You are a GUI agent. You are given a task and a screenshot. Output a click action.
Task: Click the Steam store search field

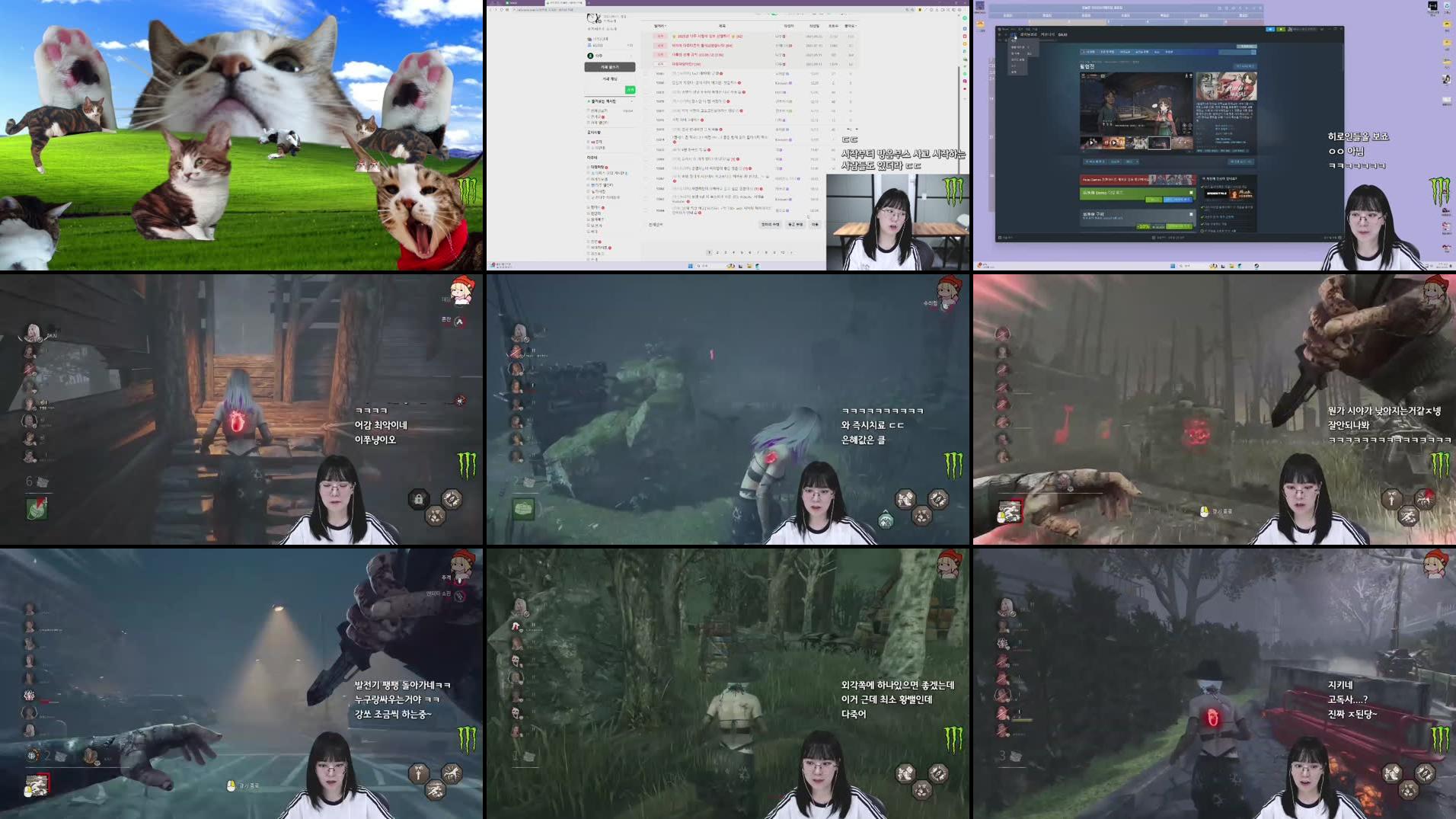point(1237,52)
